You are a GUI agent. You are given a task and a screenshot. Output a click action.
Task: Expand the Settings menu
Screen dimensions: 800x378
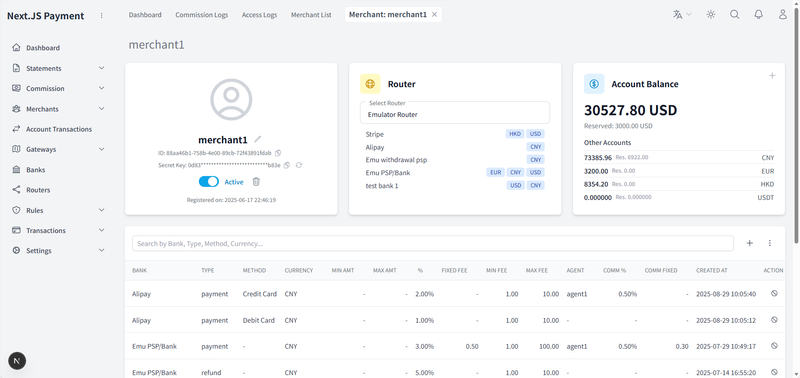(x=58, y=250)
